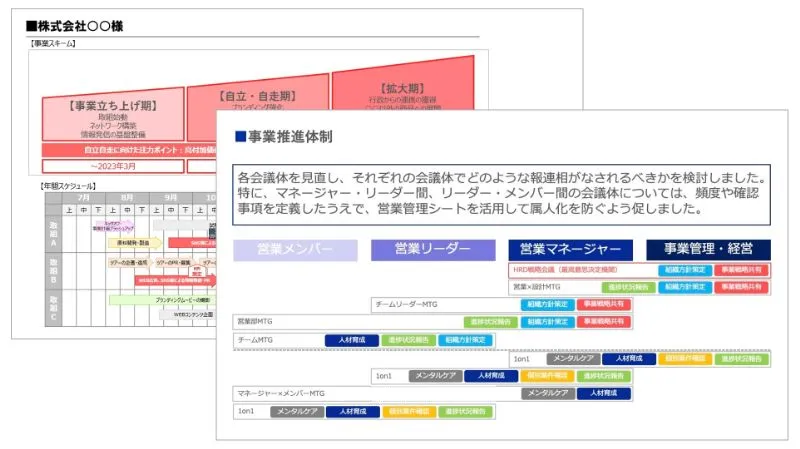Viewport: 800px width, 449px height.
Task: Click the WEBコンテンツ企画 schedule bar
Action: click(188, 315)
